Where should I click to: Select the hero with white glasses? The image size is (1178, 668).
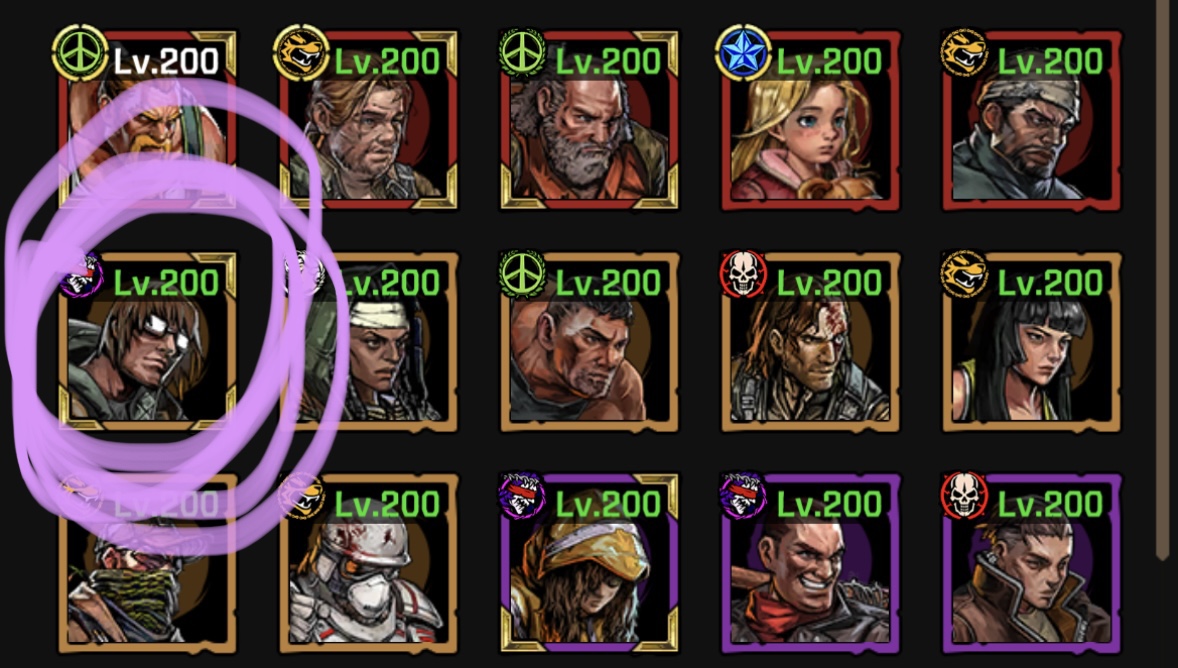pyautogui.click(x=148, y=342)
